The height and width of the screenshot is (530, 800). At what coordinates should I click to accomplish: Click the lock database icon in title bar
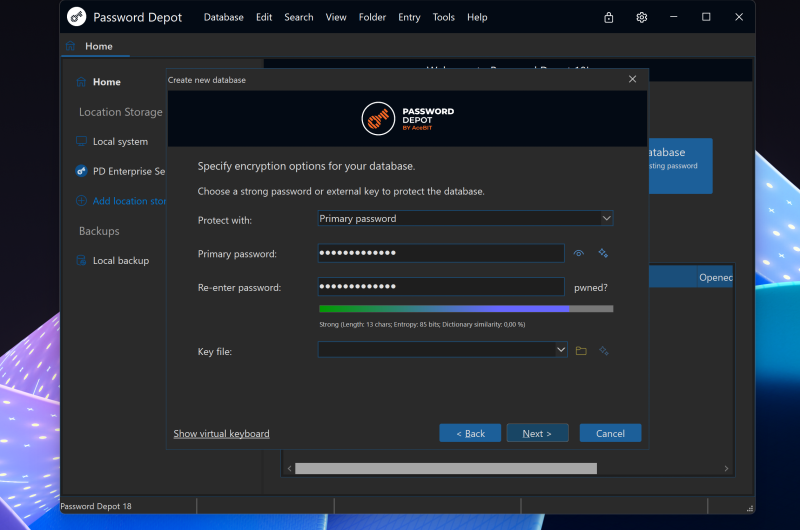(609, 17)
